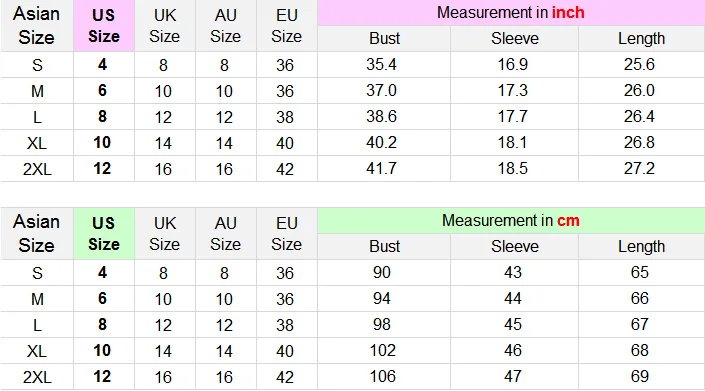The width and height of the screenshot is (705, 391).
Task: Click the Sleeve value 18.5 in inch table
Action: (x=513, y=169)
